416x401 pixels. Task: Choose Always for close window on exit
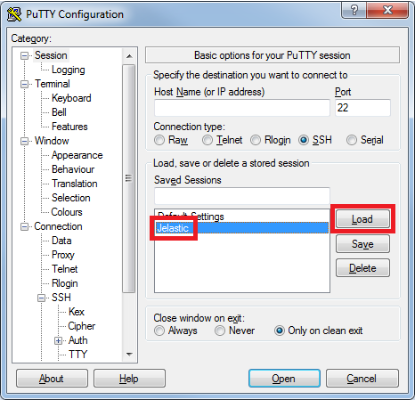[159, 331]
